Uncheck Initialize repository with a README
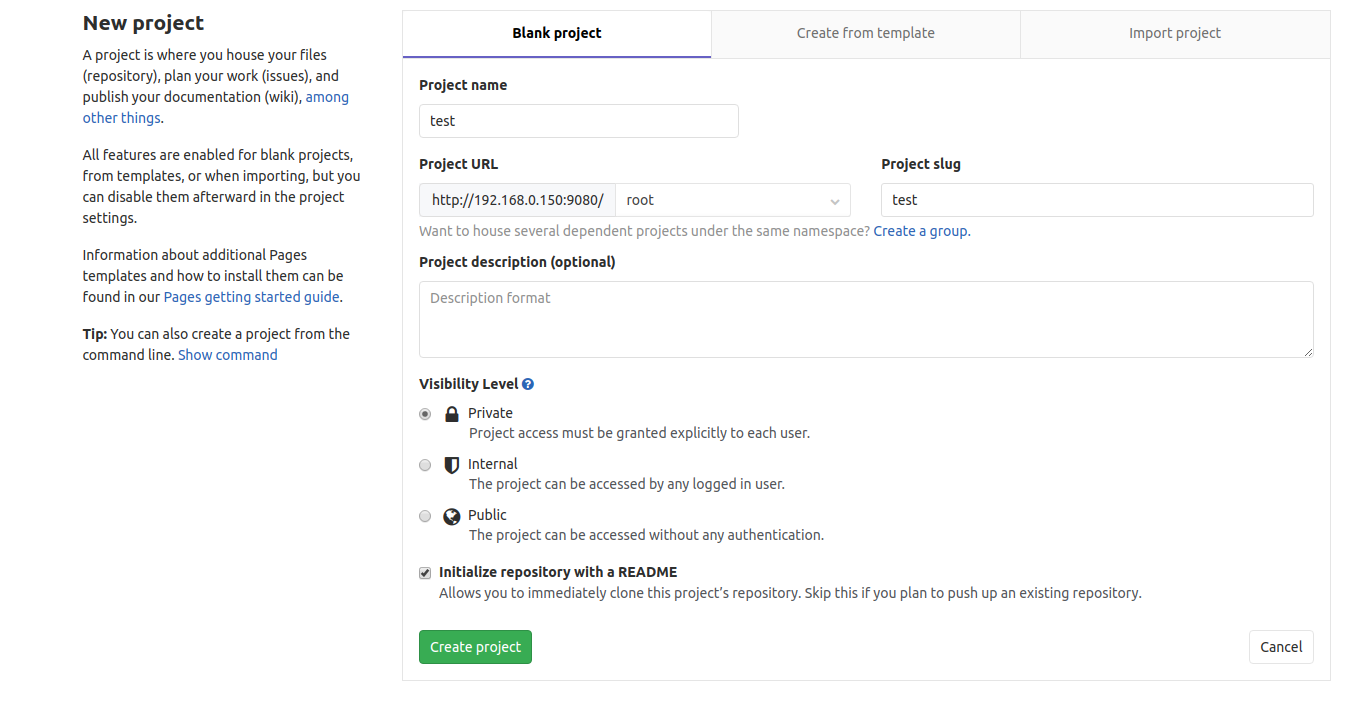Image resolution: width=1364 pixels, height=721 pixels. pyautogui.click(x=425, y=573)
